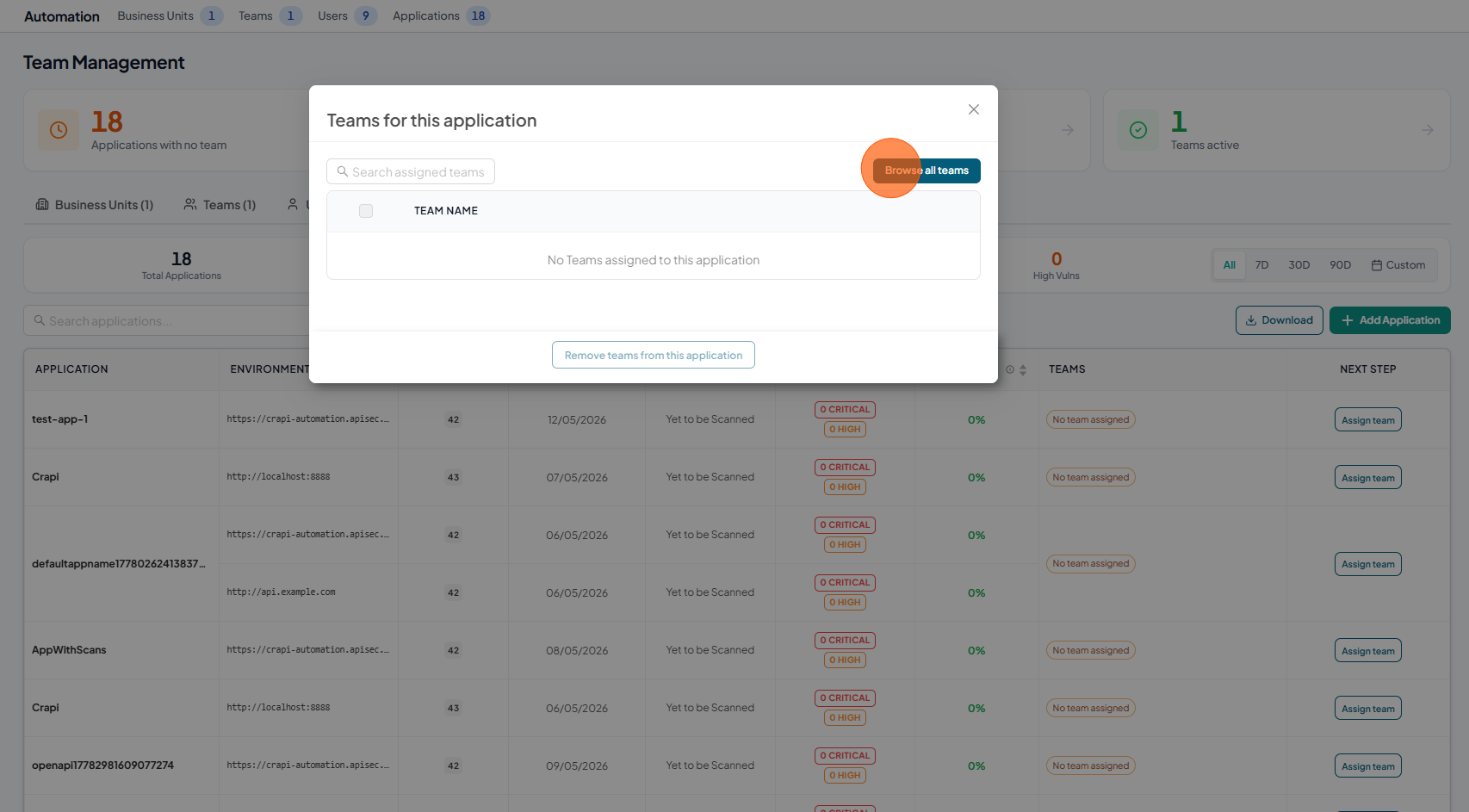The height and width of the screenshot is (812, 1469).
Task: Click the magnifier icon in Search applications field
Action: pyautogui.click(x=40, y=320)
